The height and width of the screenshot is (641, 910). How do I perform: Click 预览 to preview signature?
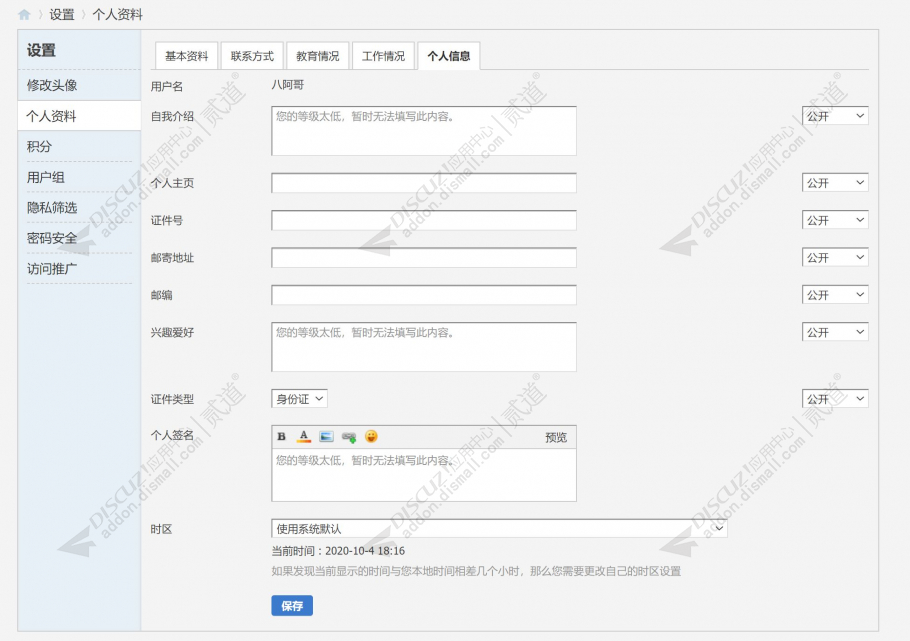coord(555,437)
